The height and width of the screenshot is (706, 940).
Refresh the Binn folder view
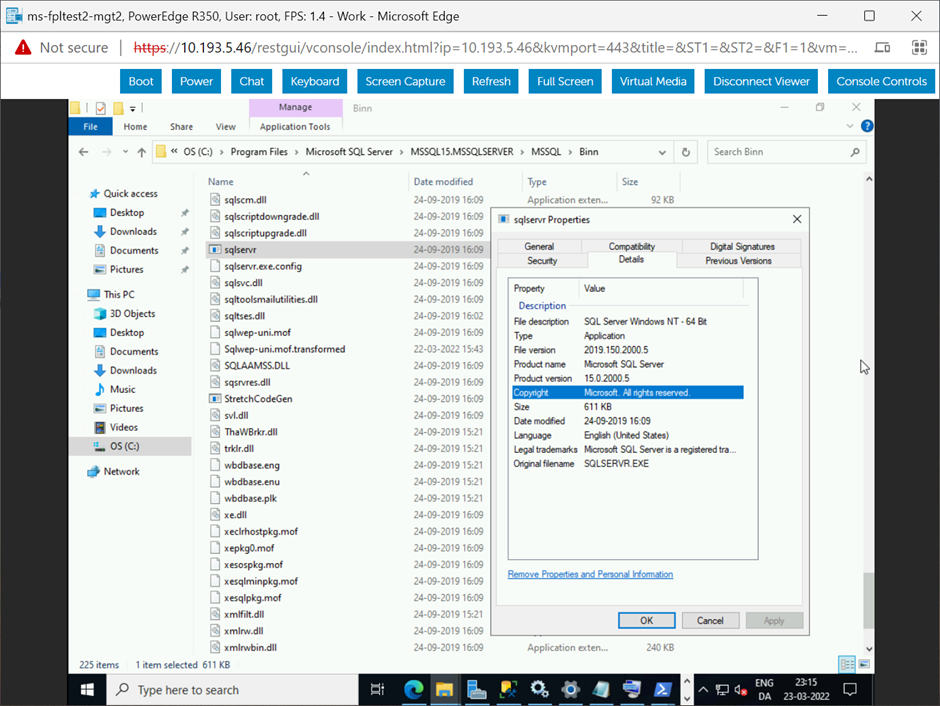point(686,152)
